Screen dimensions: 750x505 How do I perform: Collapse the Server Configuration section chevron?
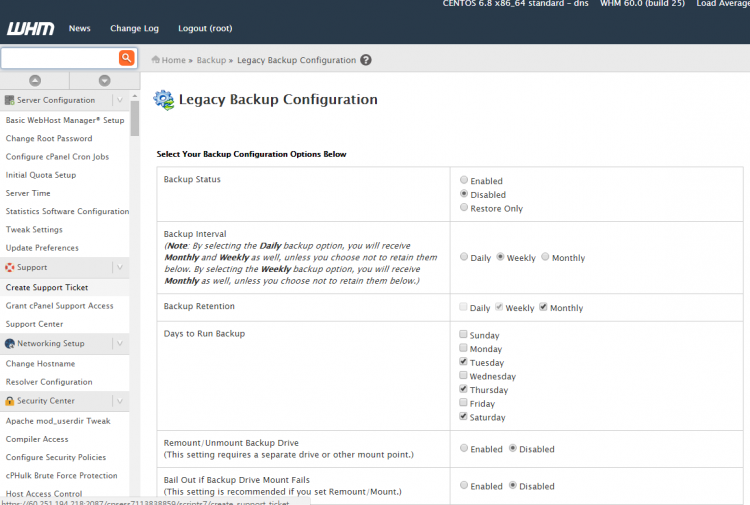(x=120, y=100)
